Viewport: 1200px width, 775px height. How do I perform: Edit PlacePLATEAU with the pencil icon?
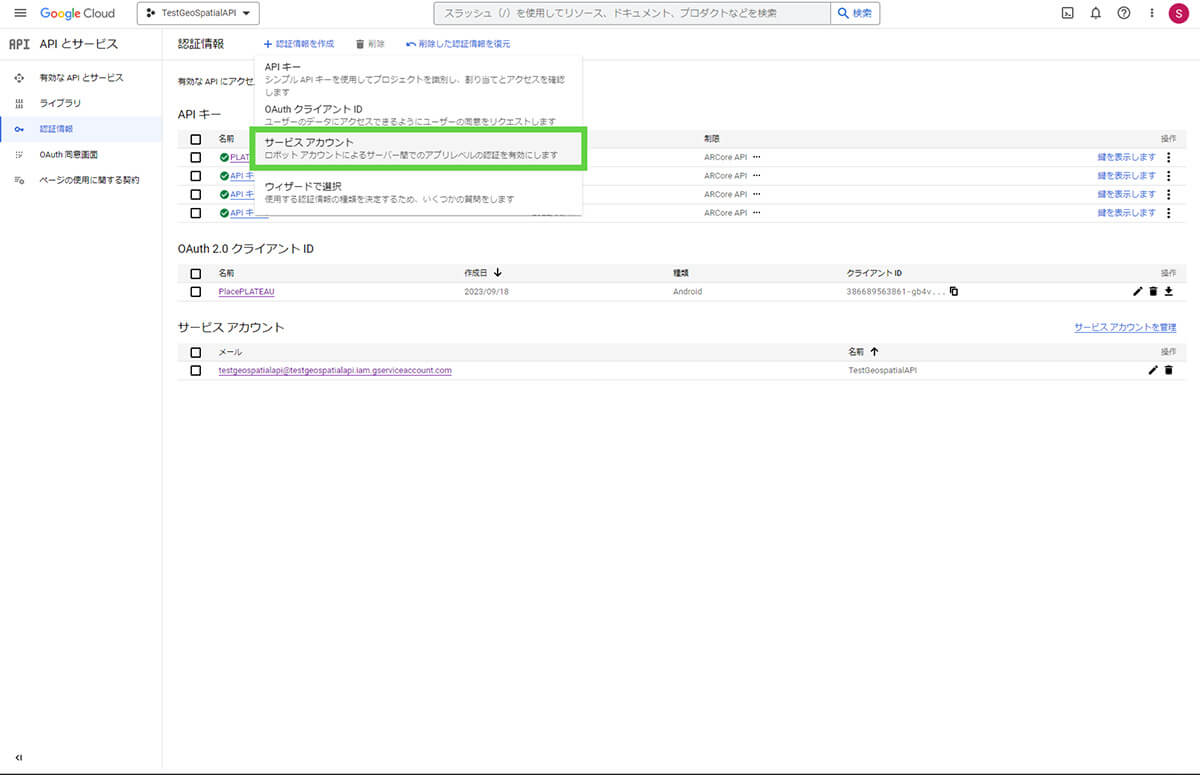pos(1137,291)
